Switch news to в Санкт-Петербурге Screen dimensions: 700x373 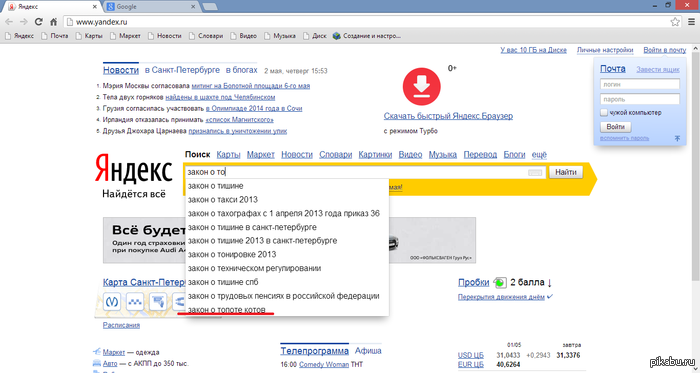click(182, 70)
